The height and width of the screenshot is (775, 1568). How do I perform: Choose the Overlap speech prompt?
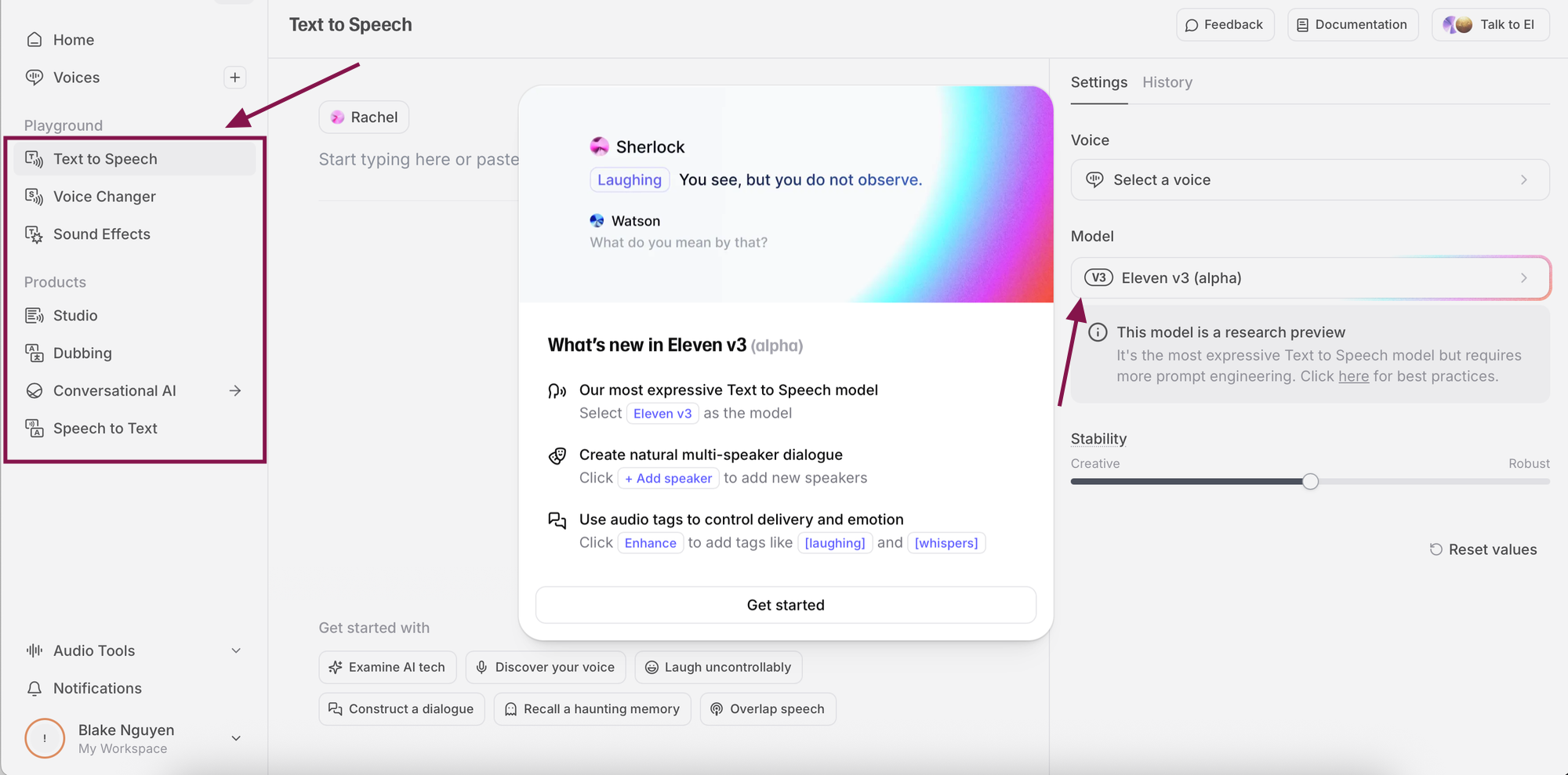(768, 709)
